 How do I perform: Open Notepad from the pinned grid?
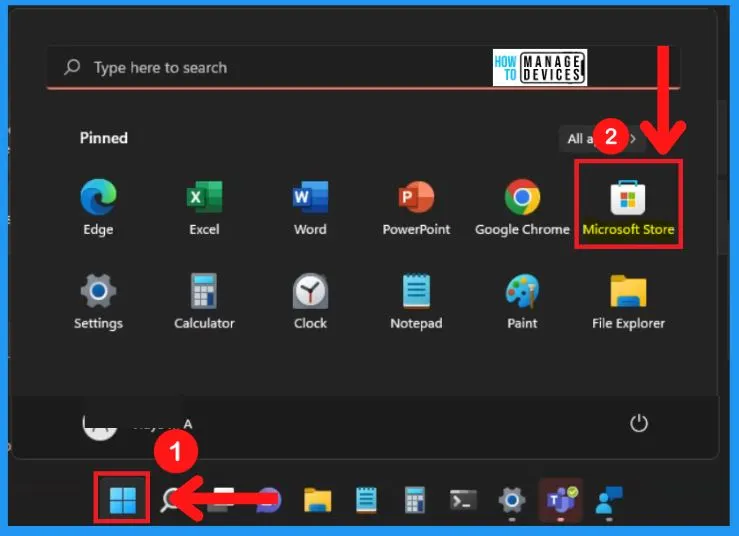click(x=416, y=301)
